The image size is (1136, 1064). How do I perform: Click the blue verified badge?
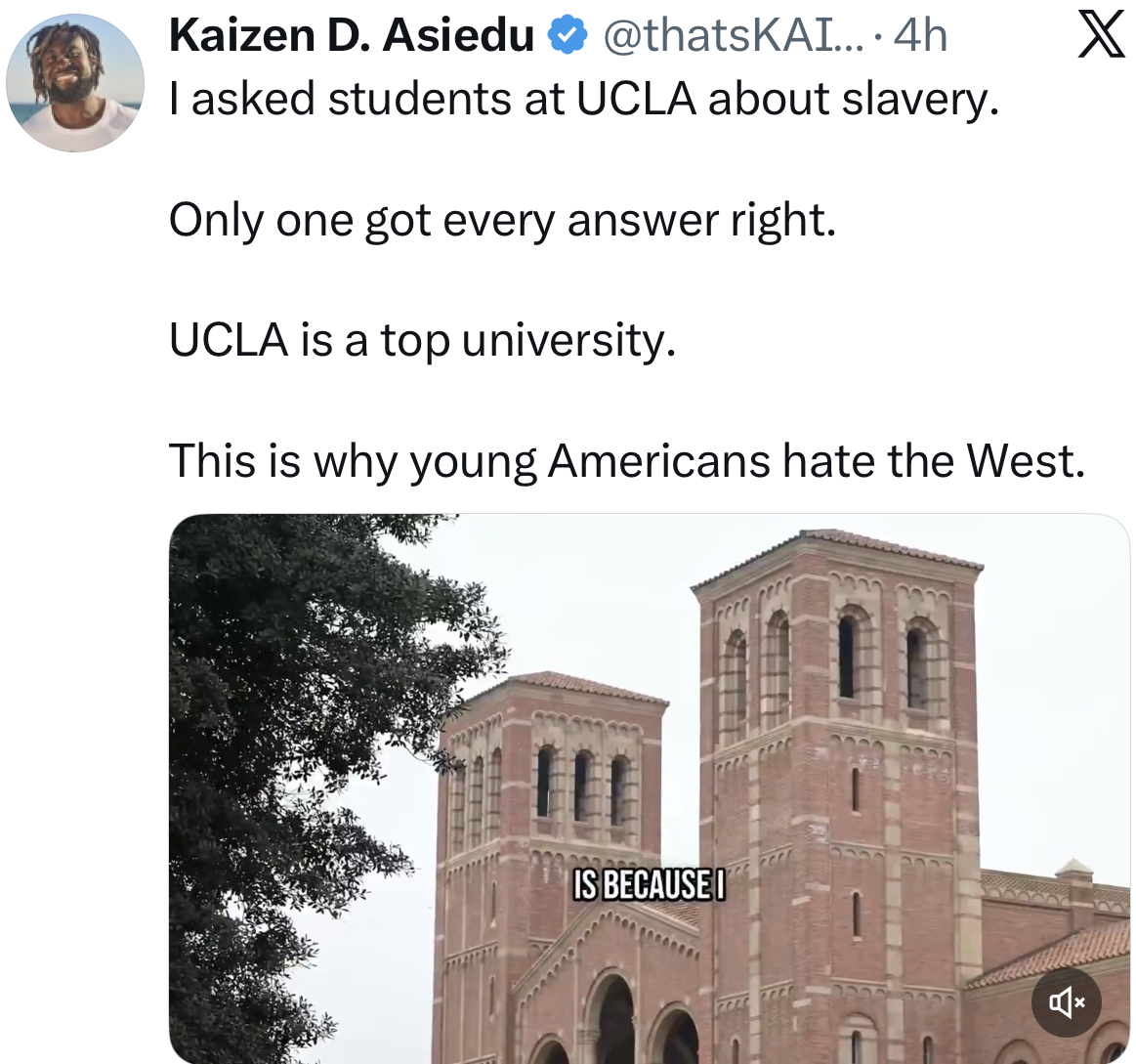[568, 36]
